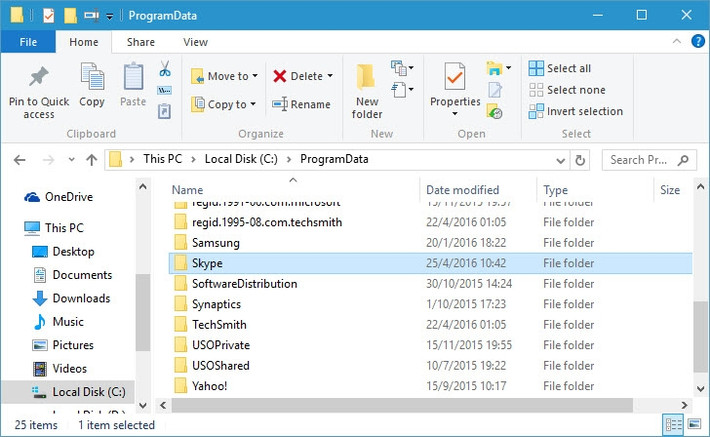Click the search magnifier icon
This screenshot has height=437, width=710.
pos(683,160)
